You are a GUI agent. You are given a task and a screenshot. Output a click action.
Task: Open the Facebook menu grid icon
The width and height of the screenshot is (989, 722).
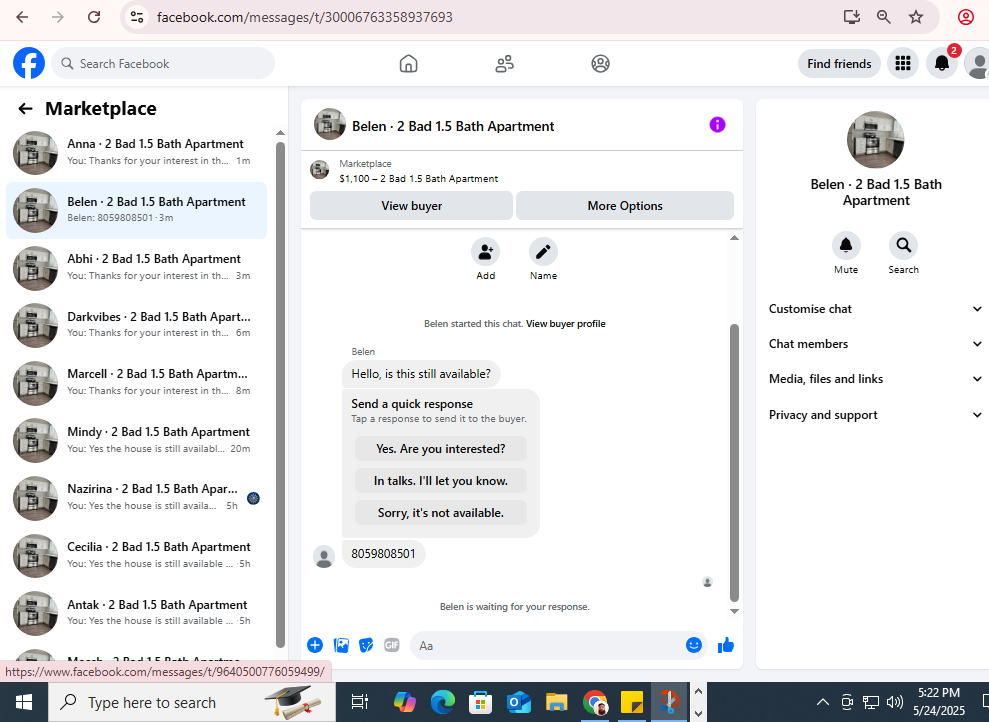[x=903, y=64]
